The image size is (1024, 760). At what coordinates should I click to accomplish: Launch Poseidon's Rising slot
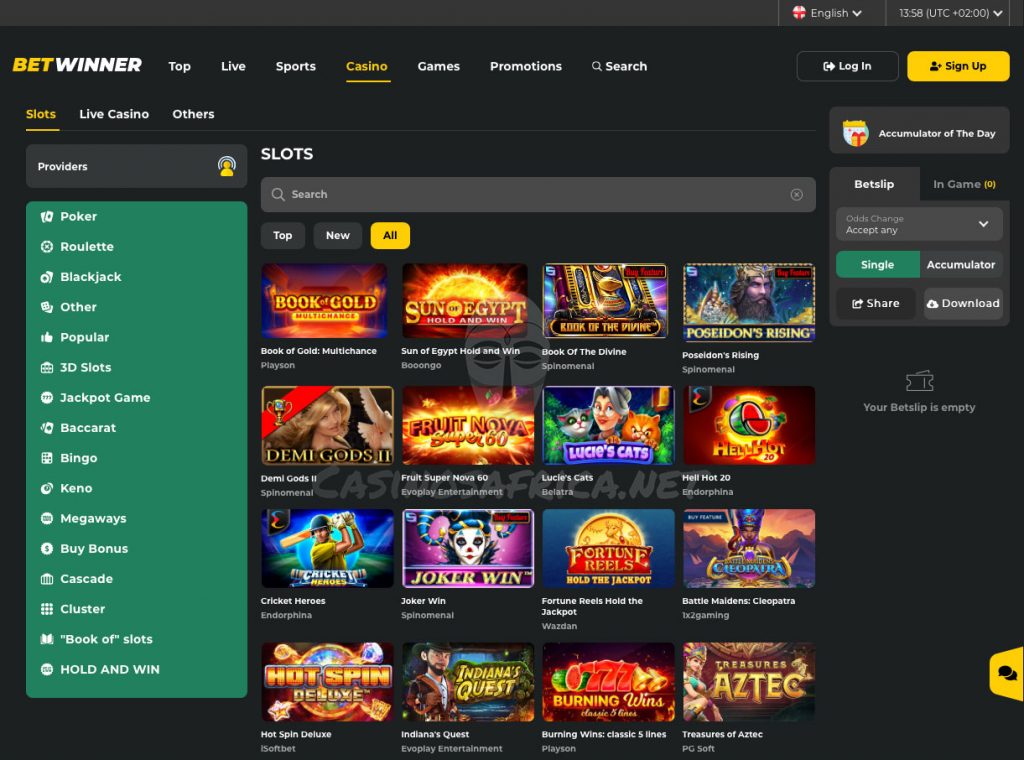point(748,303)
